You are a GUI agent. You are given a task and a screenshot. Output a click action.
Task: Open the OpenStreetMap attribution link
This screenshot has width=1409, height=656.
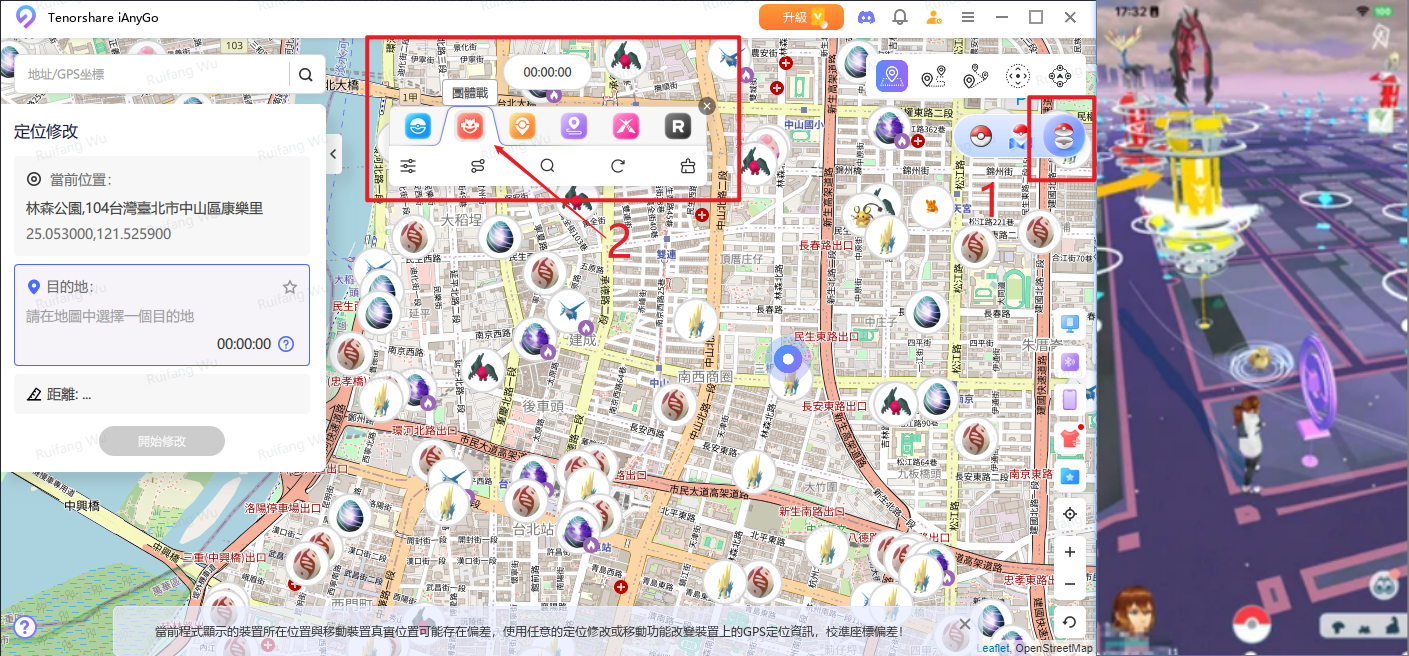pos(1054,648)
